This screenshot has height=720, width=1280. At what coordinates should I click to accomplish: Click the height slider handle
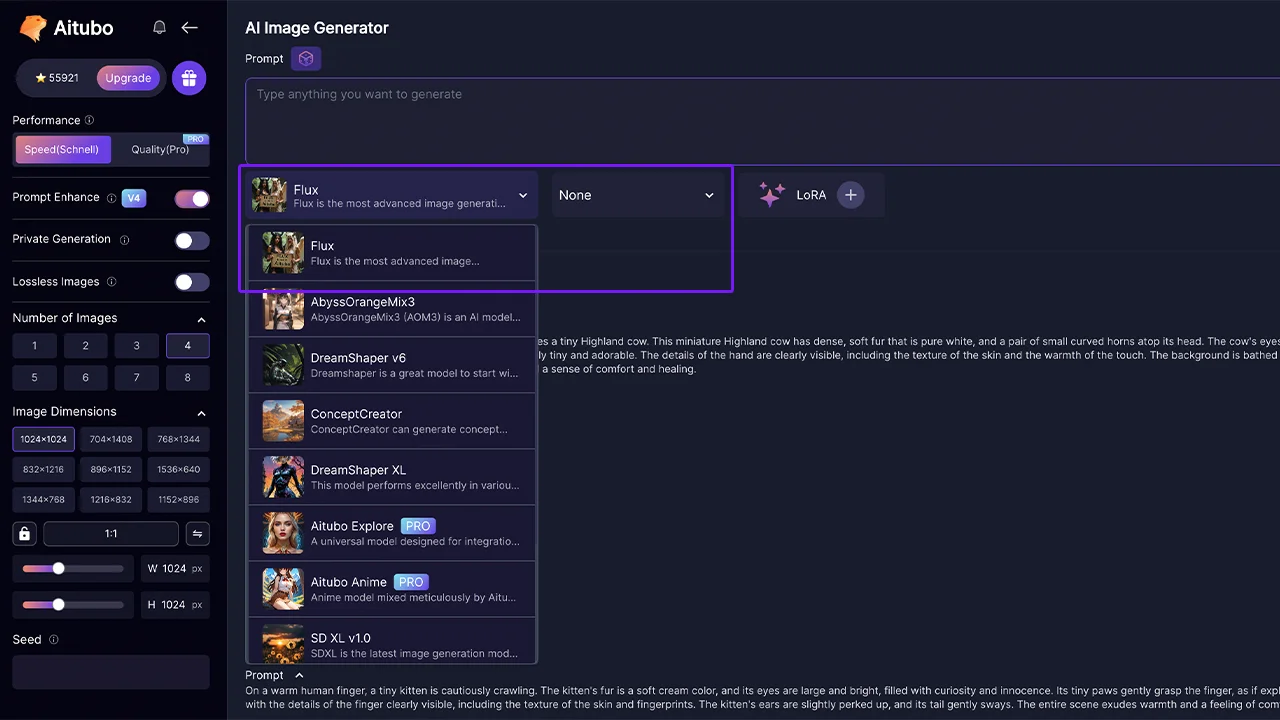pos(59,604)
